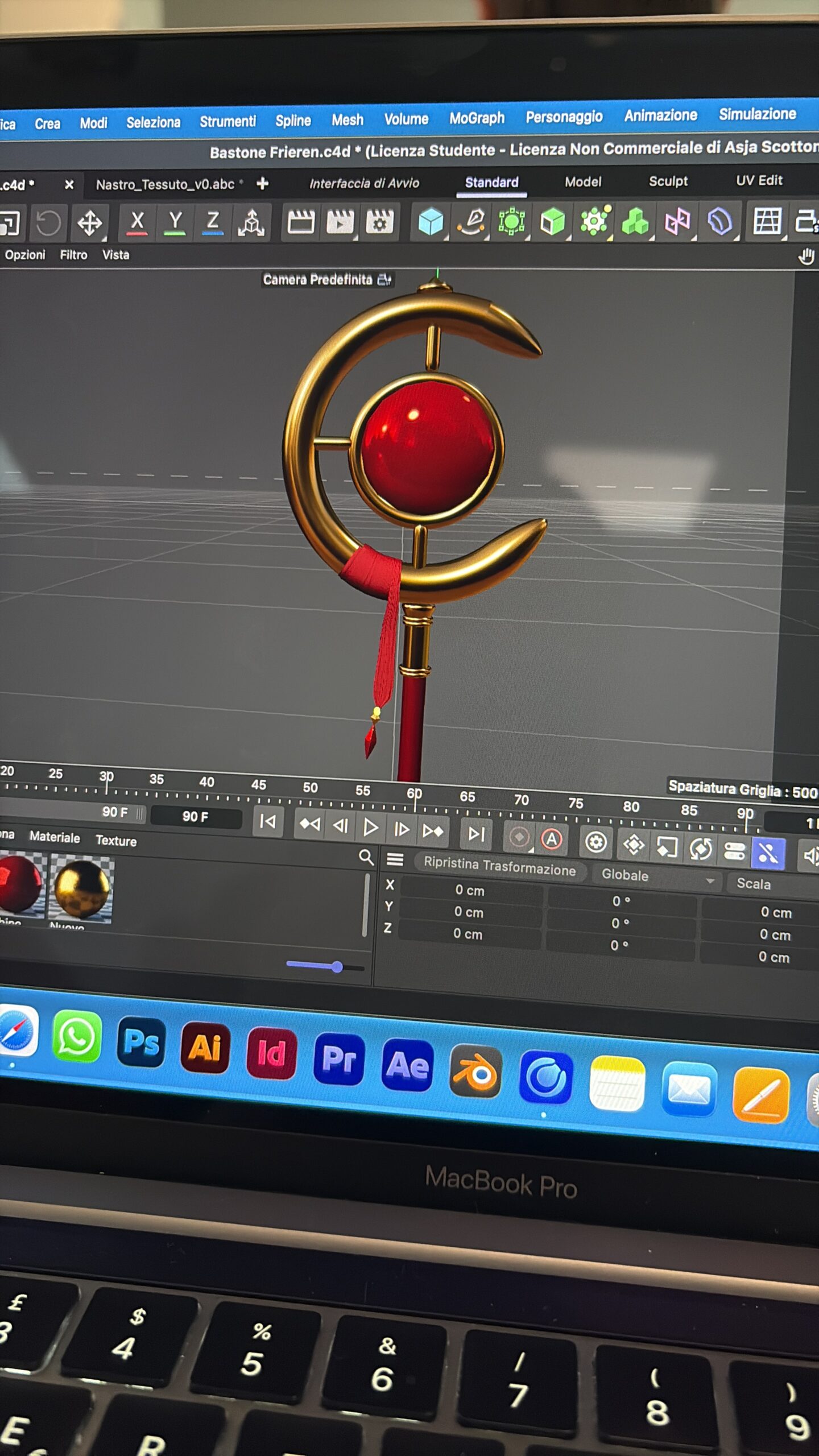
Task: Click the coordinate system icon next to Z
Action: click(x=251, y=222)
